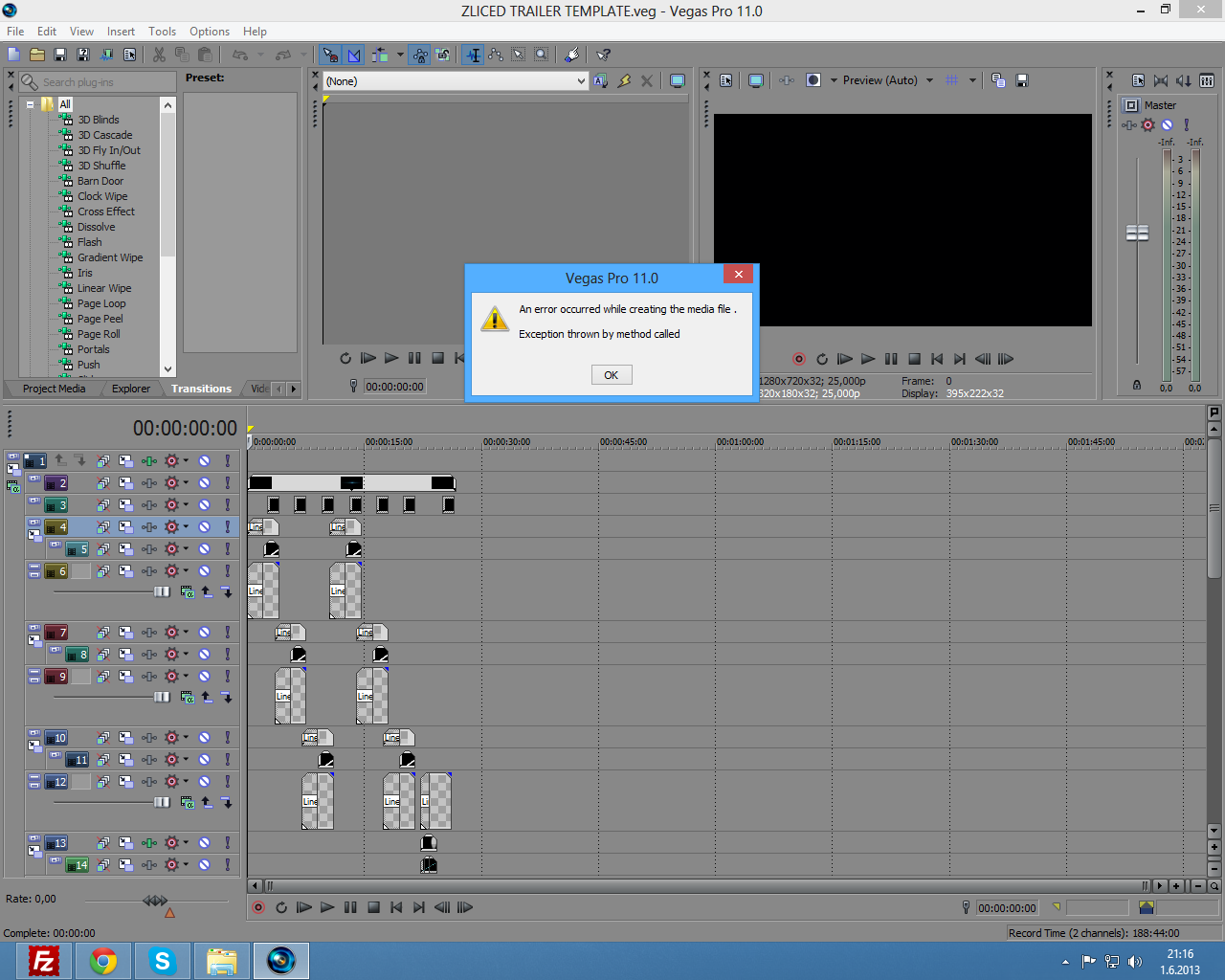Image resolution: width=1225 pixels, height=980 pixels.
Task: Mute track 4
Action: [204, 527]
